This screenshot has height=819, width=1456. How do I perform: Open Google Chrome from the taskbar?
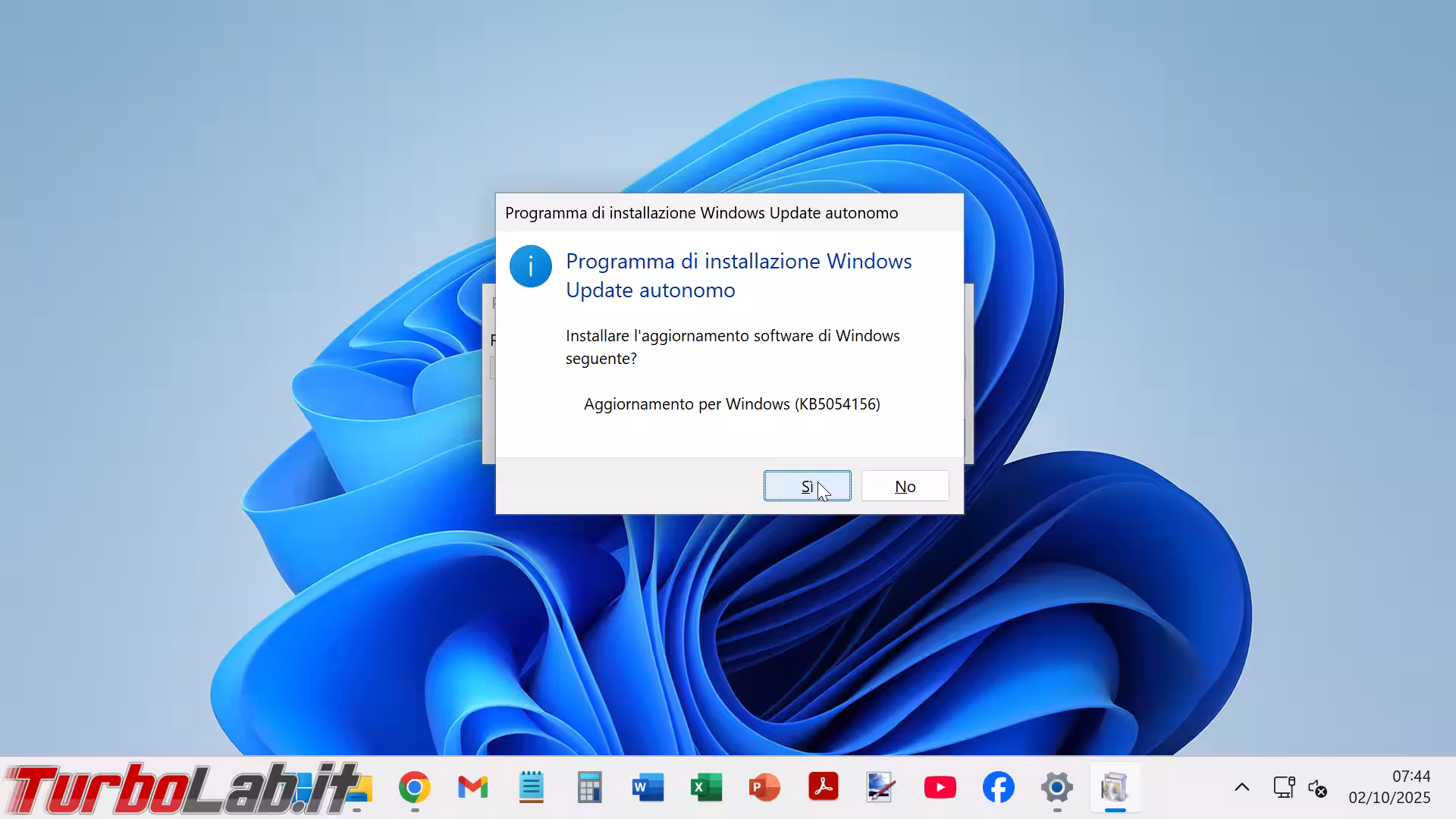414,788
